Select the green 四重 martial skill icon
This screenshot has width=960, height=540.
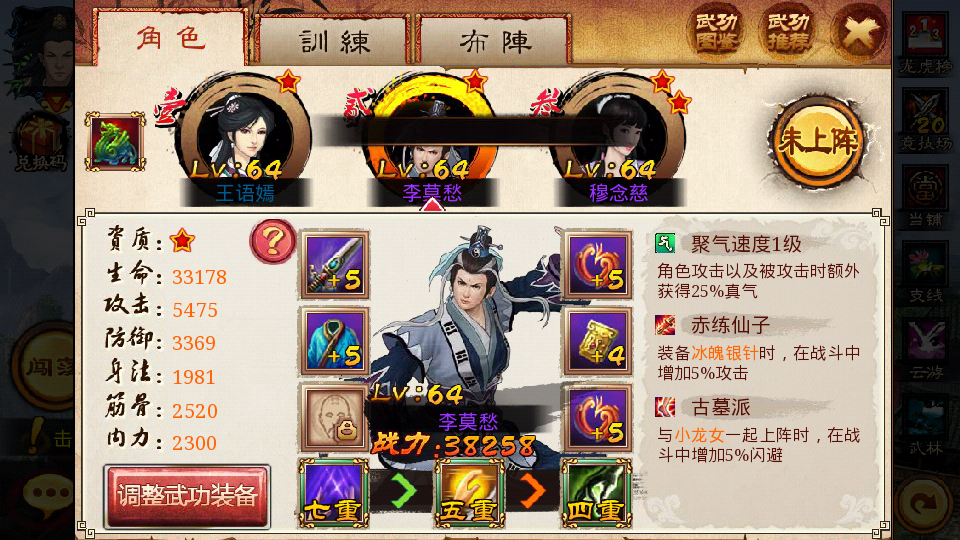tap(596, 493)
